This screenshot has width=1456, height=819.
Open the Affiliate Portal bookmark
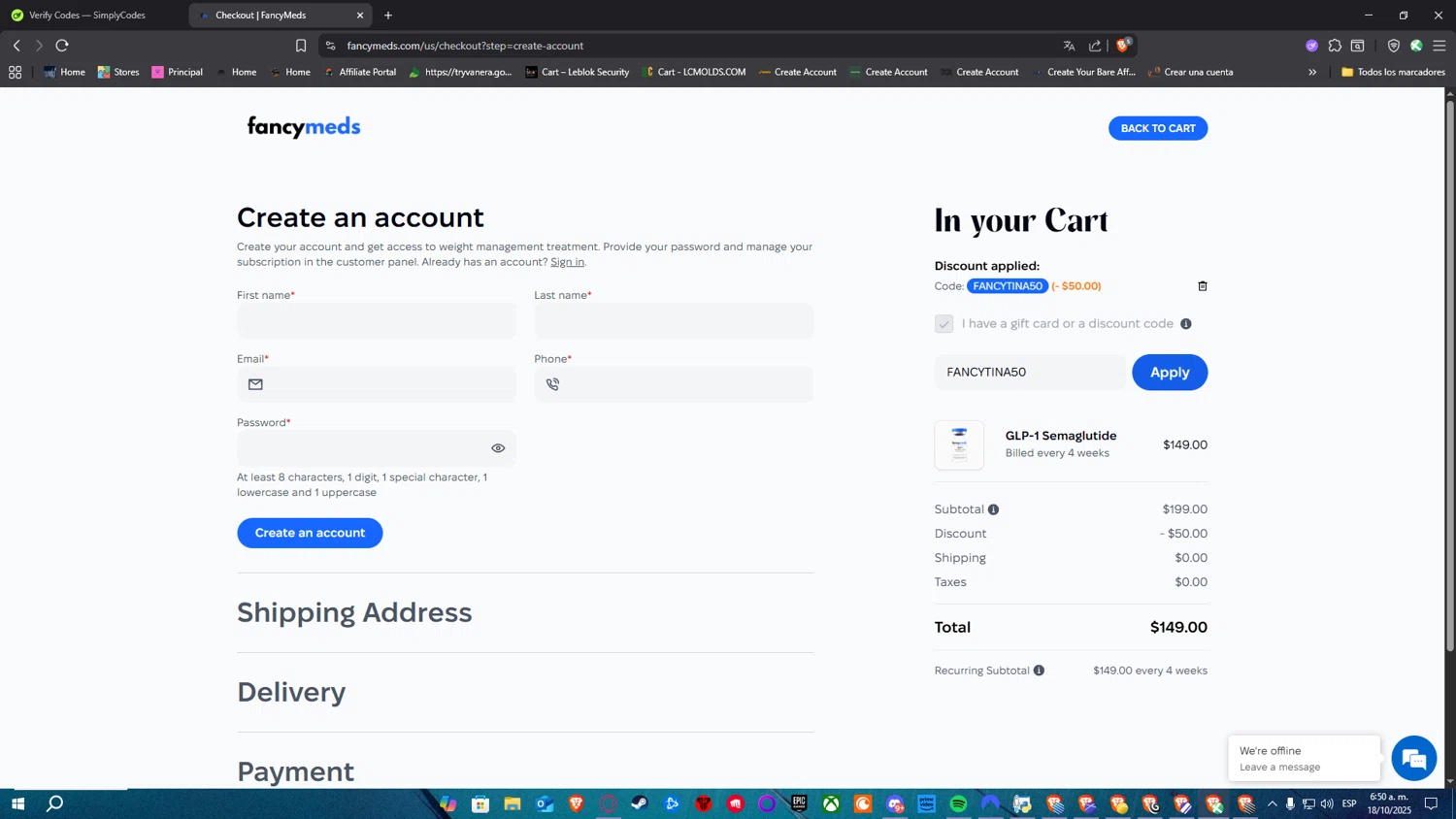(x=360, y=72)
